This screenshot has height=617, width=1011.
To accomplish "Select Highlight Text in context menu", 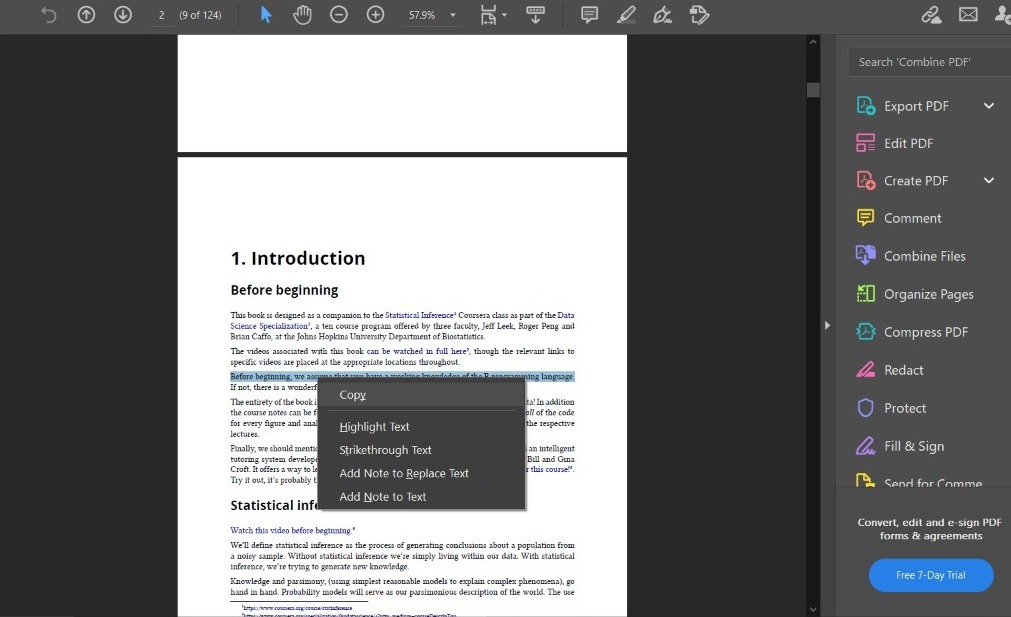I will 374,427.
